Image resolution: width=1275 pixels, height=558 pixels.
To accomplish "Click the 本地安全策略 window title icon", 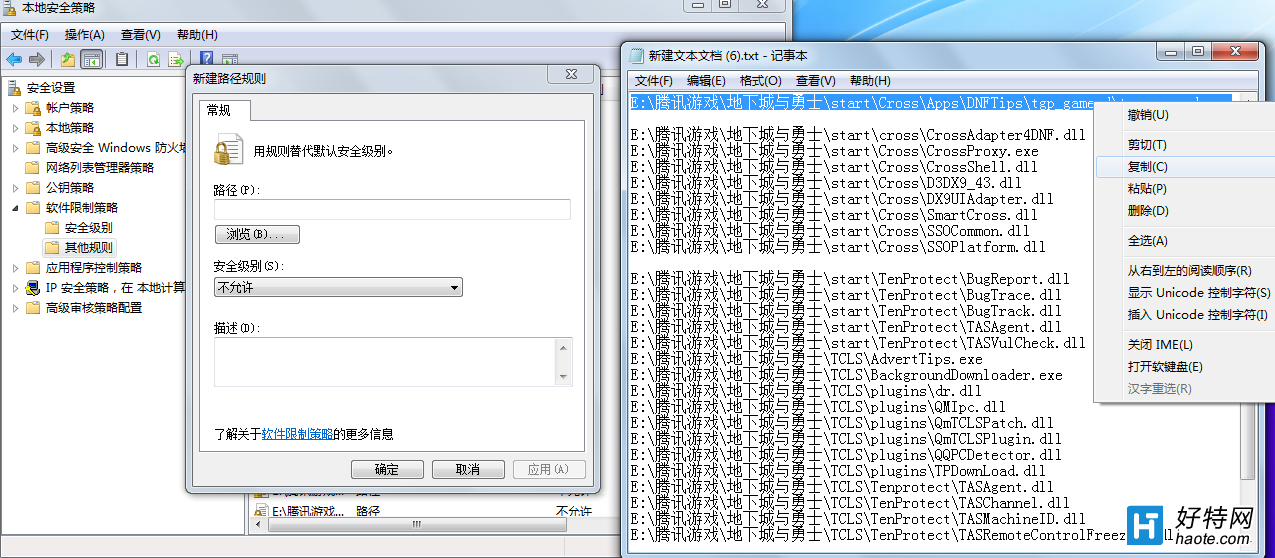I will (10, 7).
